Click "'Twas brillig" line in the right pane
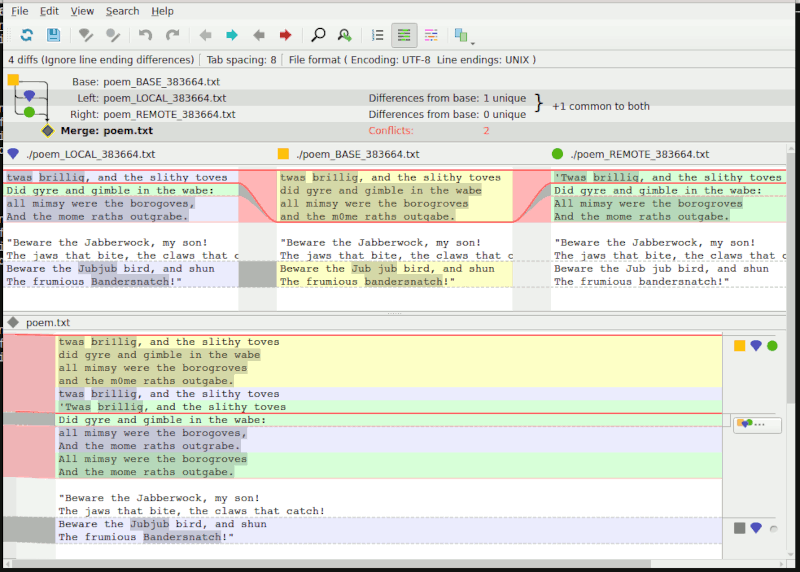This screenshot has width=800, height=572. click(x=668, y=177)
